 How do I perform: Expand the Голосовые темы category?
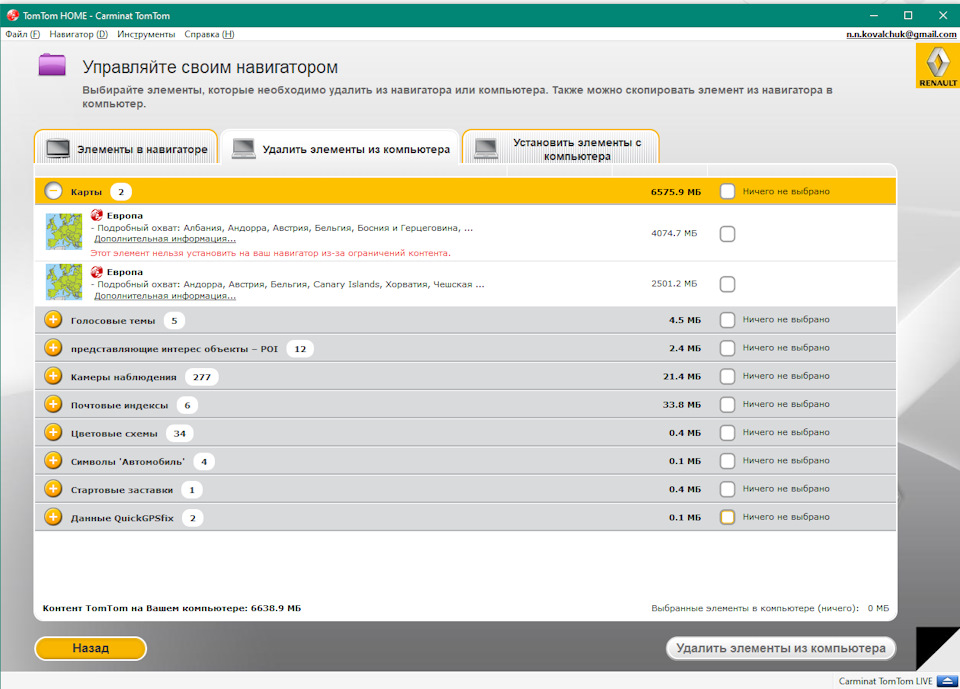[53, 320]
